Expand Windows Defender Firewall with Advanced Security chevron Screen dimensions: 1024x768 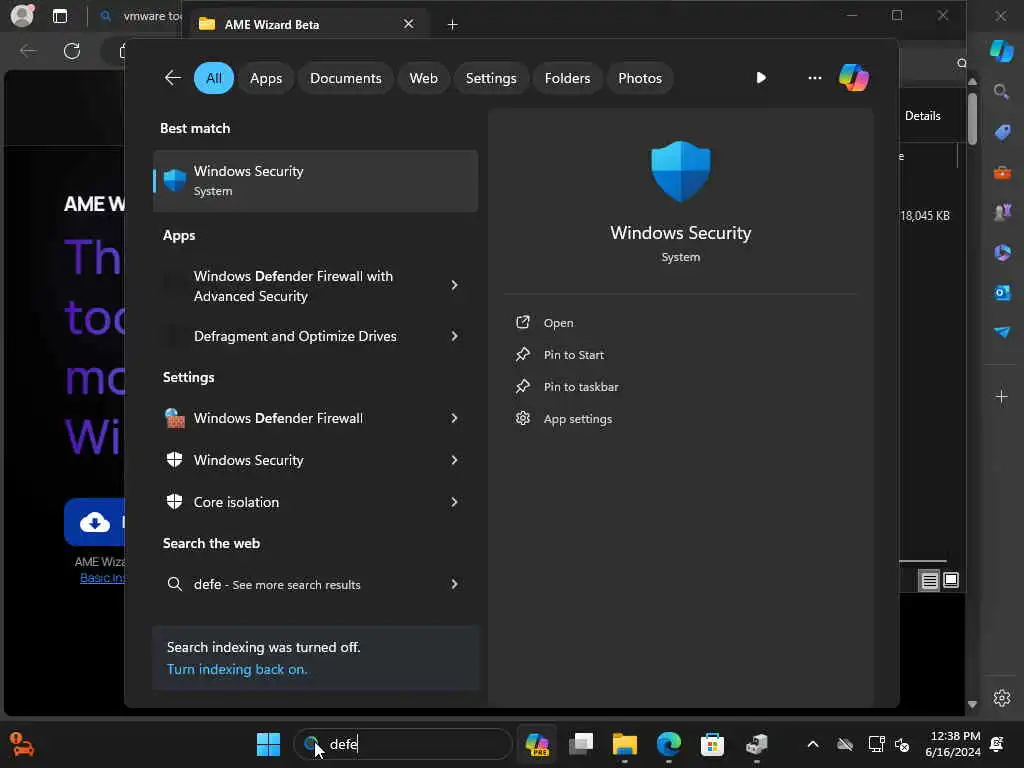pos(455,285)
